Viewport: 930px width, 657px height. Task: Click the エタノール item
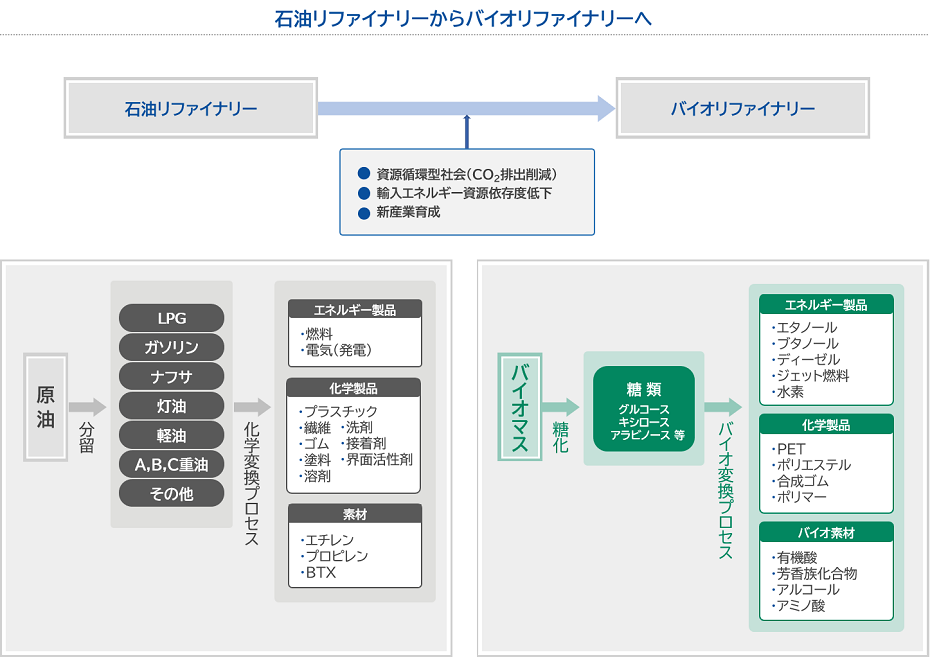pos(805,327)
